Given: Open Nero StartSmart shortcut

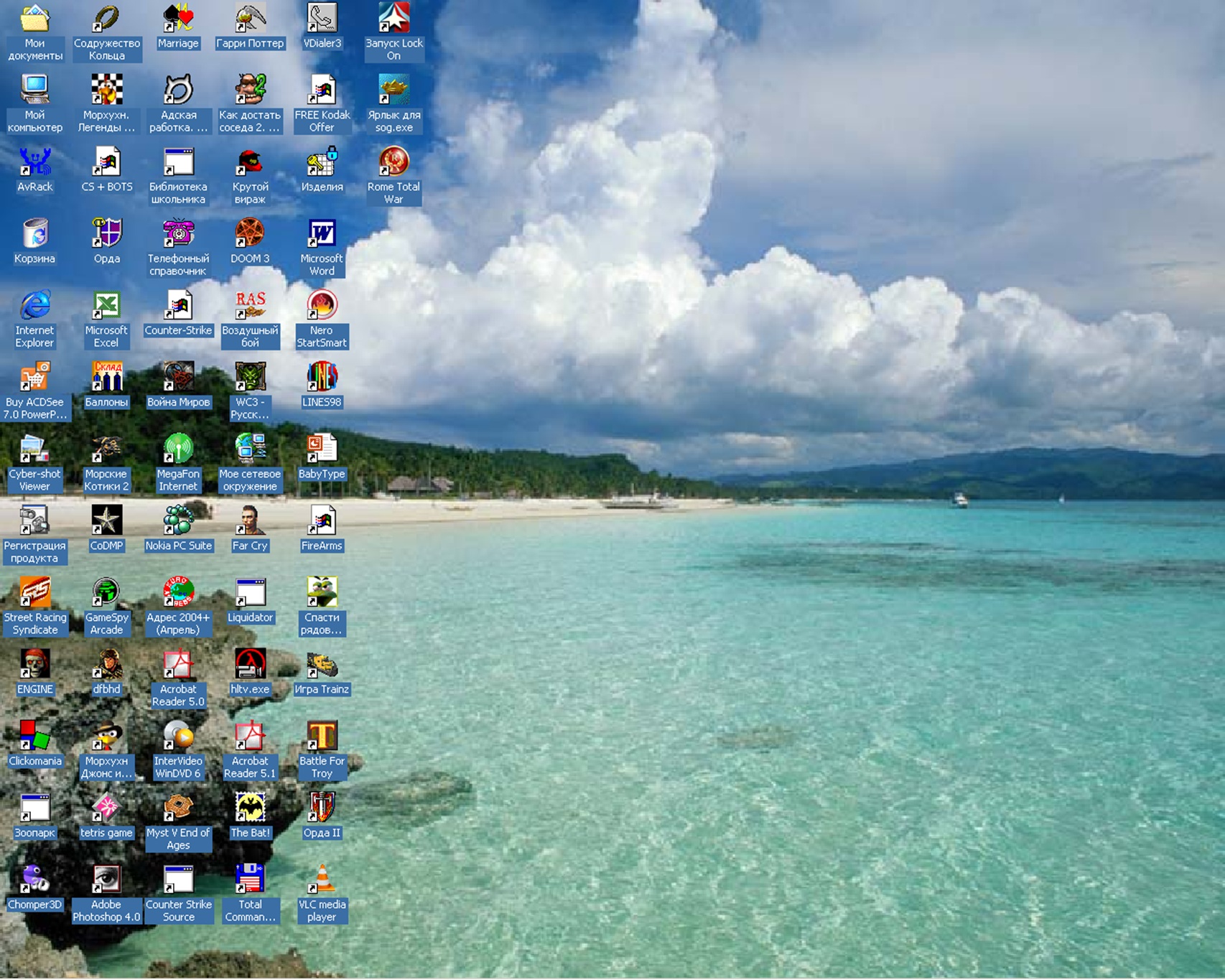Looking at the screenshot, I should (322, 305).
